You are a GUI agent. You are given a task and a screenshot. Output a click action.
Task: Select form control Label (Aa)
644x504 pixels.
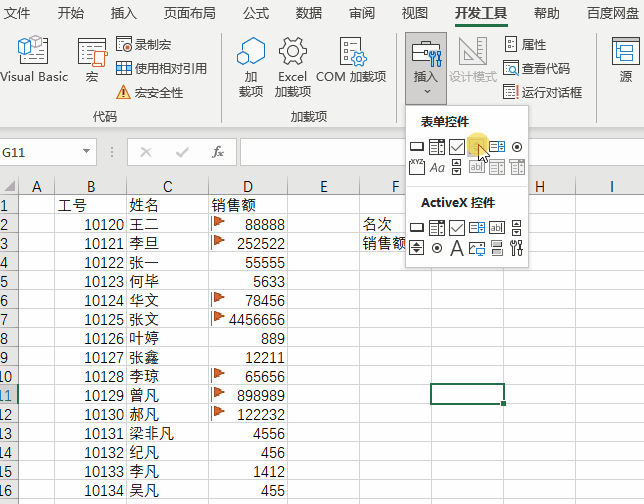[437, 167]
